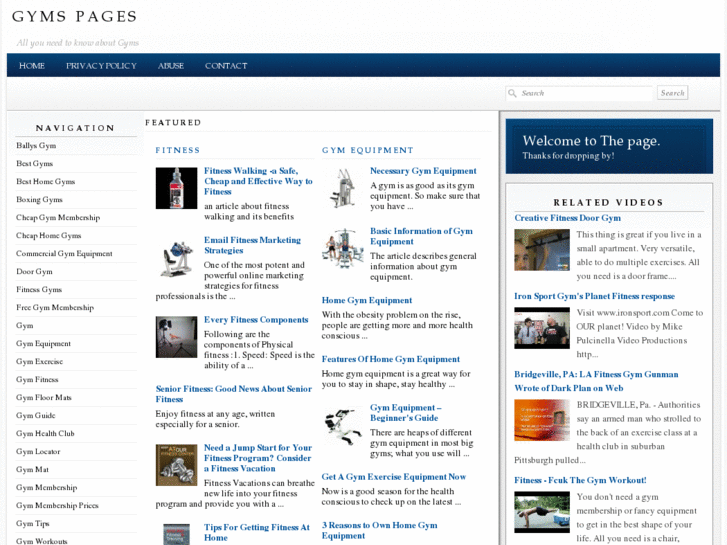727x545 pixels.
Task: Go to Best Home Gyms
Action: [45, 182]
